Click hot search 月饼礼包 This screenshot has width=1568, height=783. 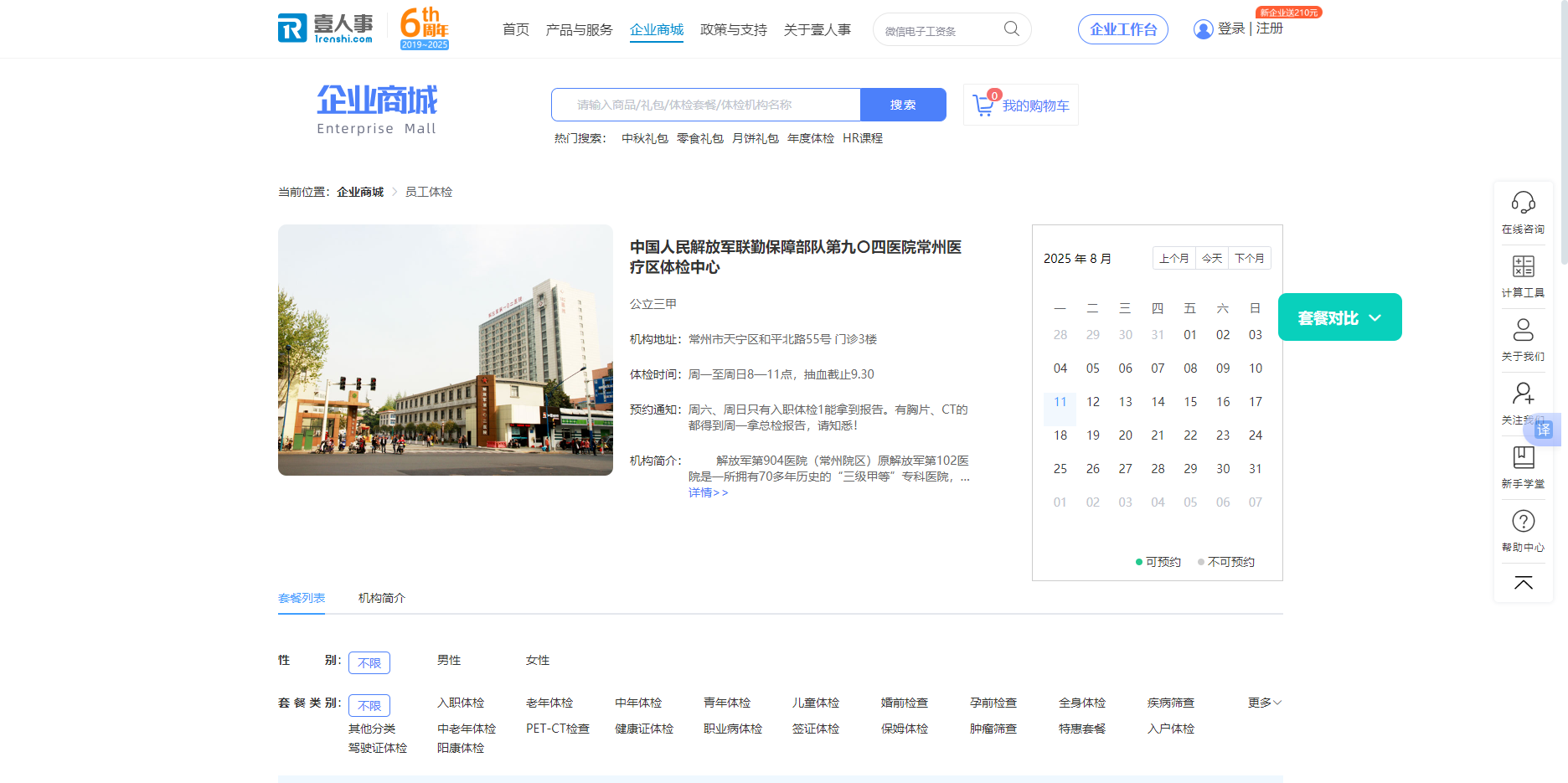756,138
